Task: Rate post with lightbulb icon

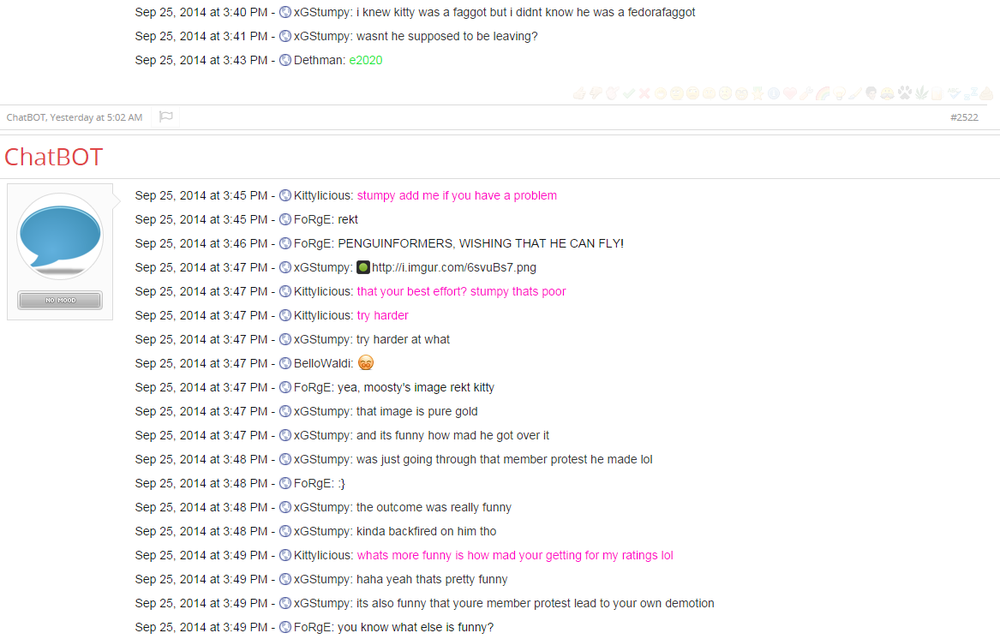Action: [x=839, y=94]
